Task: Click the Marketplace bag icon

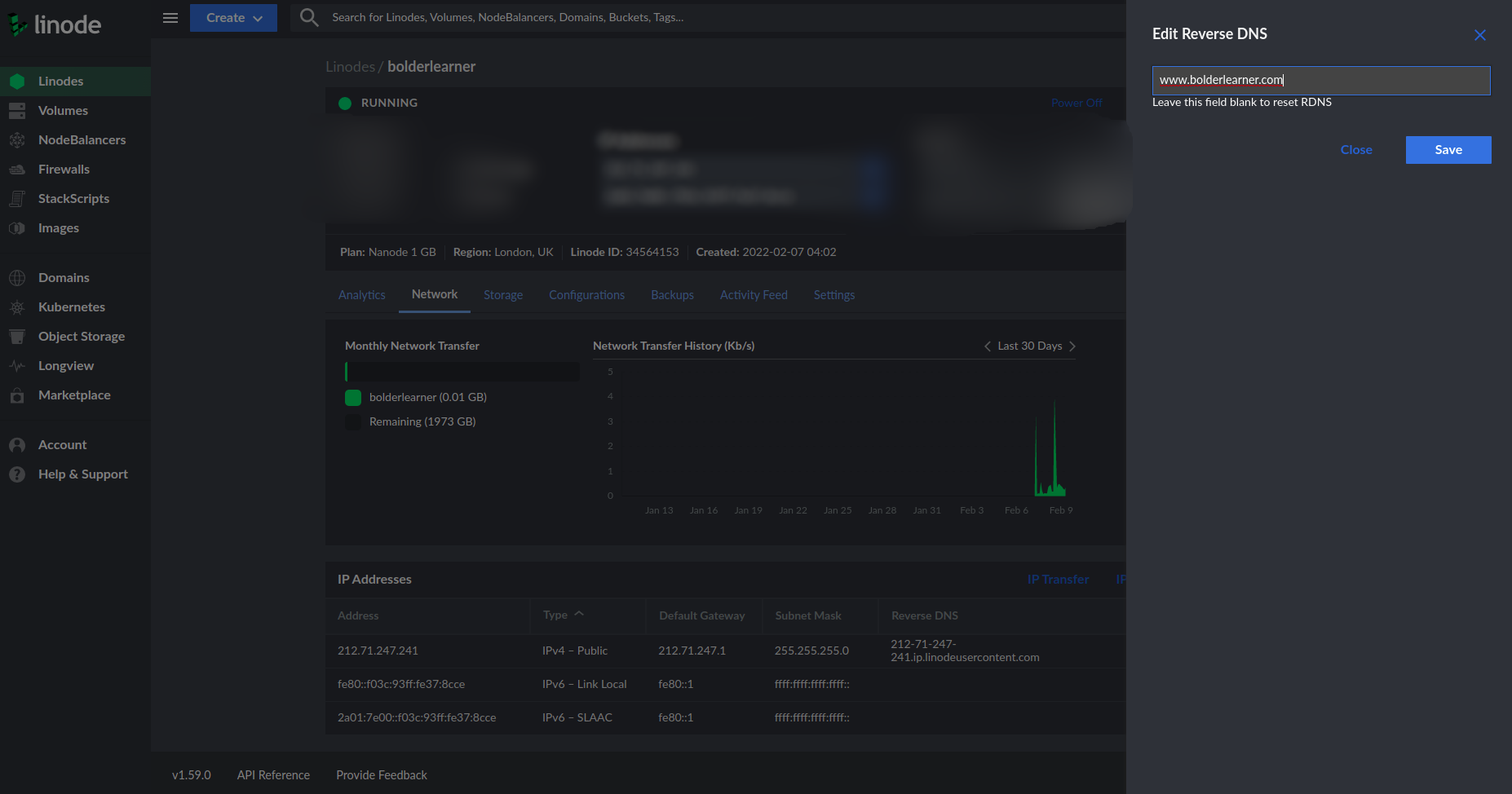Action: click(x=17, y=395)
